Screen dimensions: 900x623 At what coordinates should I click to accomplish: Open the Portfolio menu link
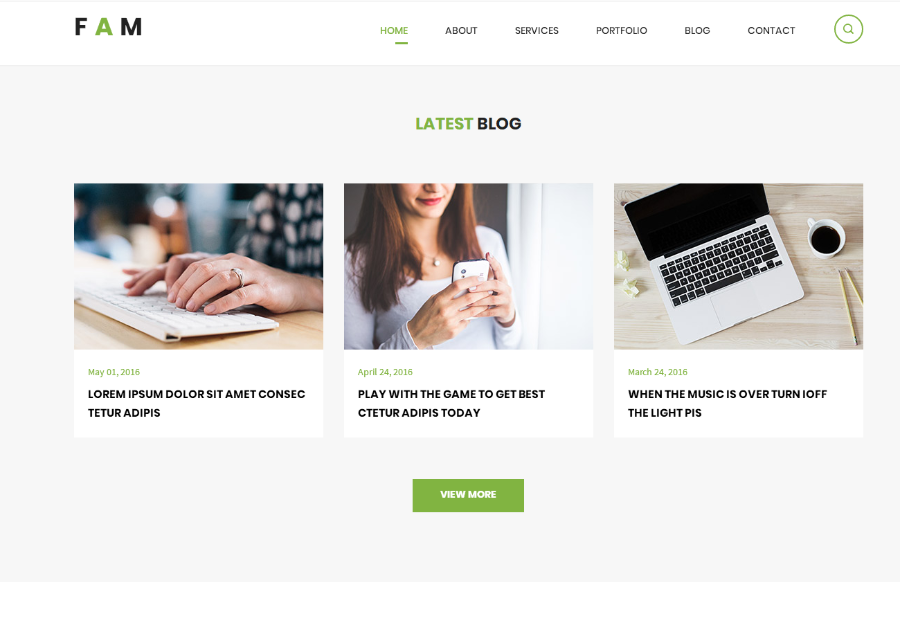(621, 30)
